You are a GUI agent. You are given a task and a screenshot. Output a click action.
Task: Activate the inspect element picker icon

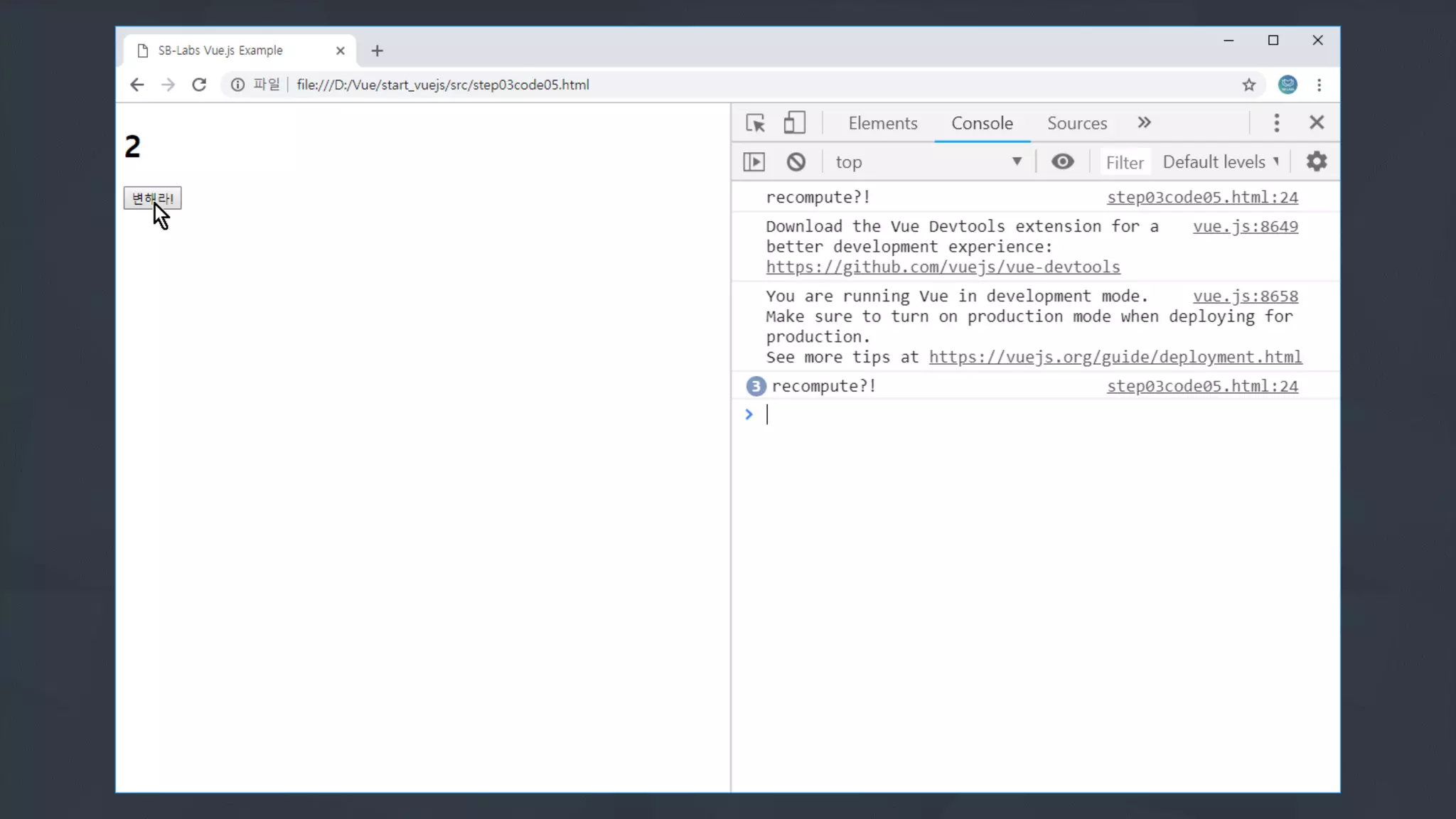pos(755,123)
